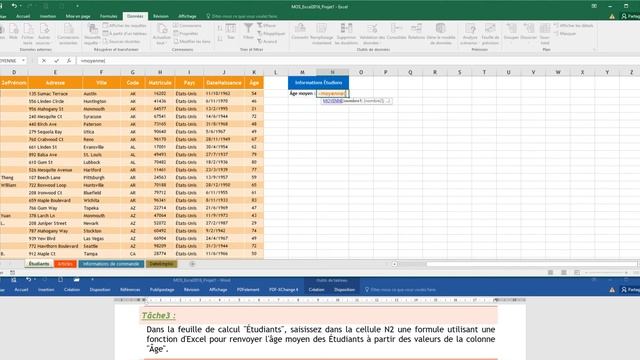
Task: Click the Âge moyen label cell
Action: click(x=302, y=93)
